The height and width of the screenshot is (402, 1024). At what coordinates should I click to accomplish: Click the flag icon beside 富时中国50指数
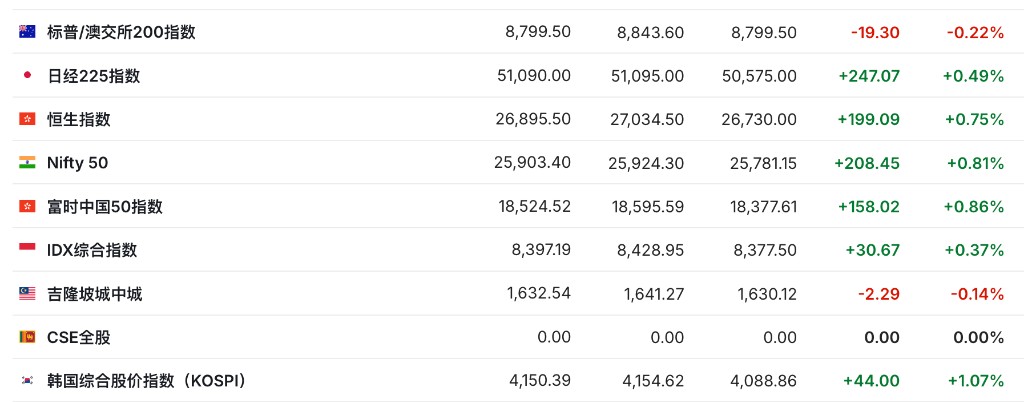click(x=27, y=207)
